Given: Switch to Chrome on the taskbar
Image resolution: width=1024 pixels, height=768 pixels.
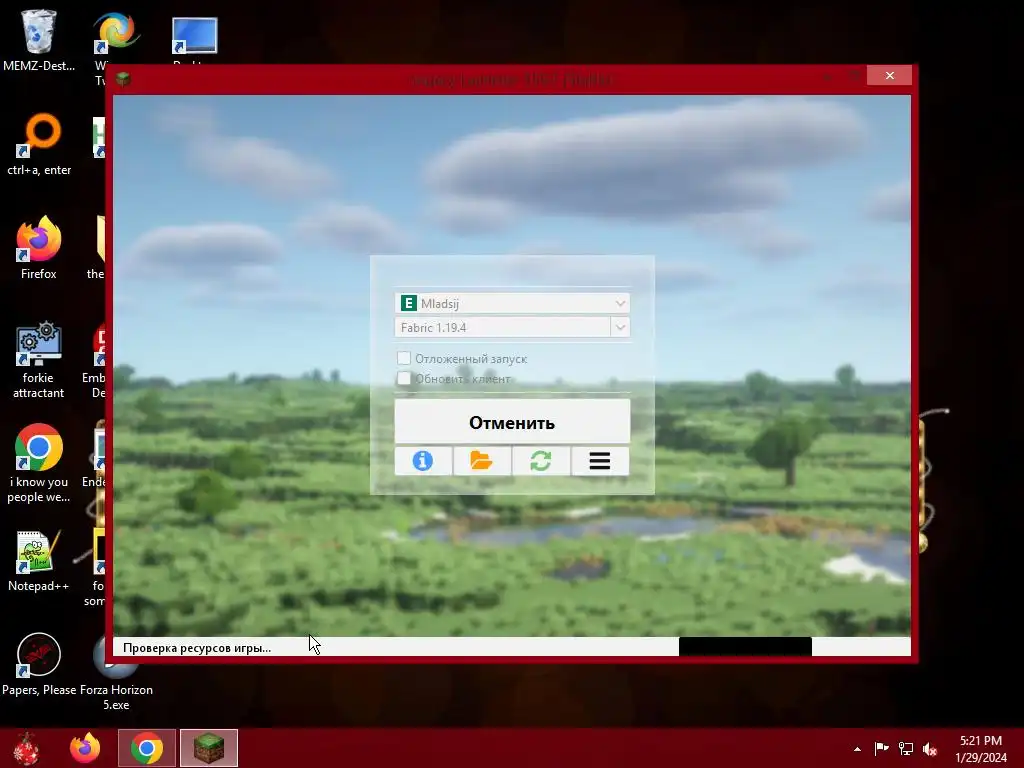Looking at the screenshot, I should point(147,748).
